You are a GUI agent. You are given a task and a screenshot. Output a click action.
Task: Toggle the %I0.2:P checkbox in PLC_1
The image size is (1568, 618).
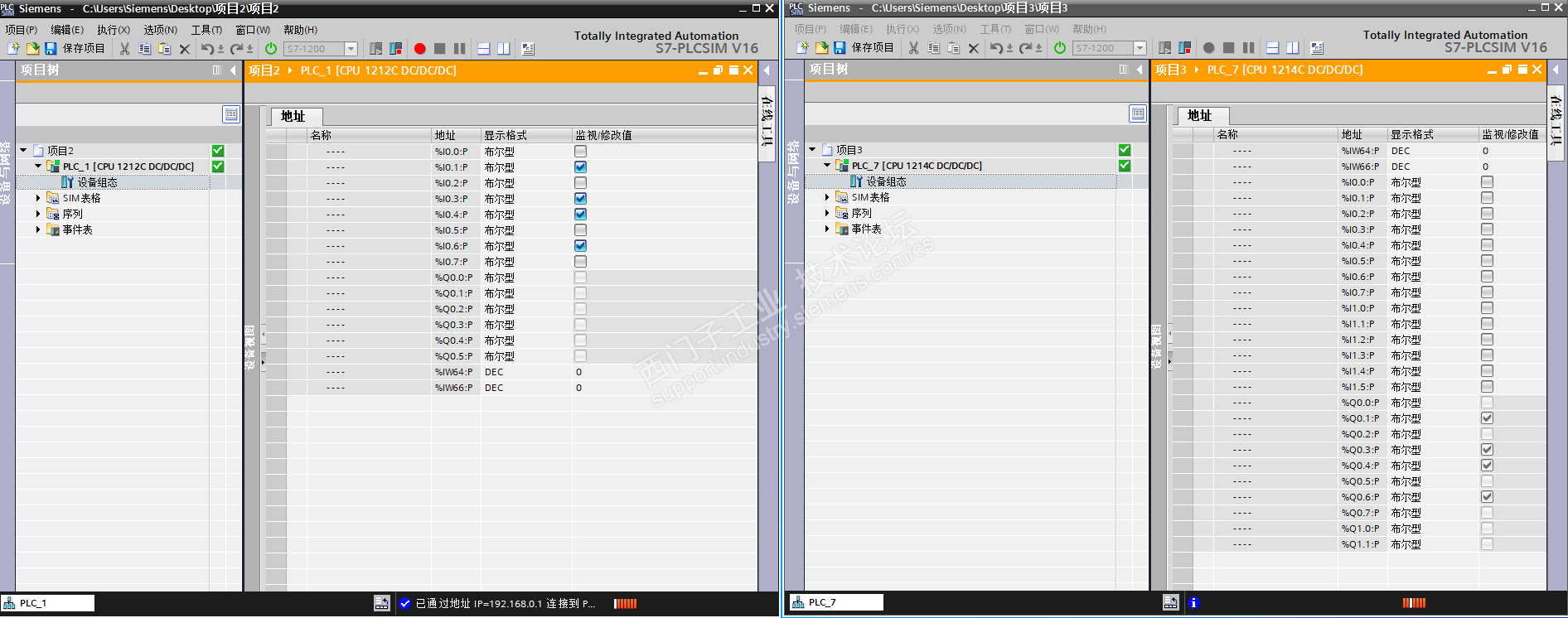(580, 183)
